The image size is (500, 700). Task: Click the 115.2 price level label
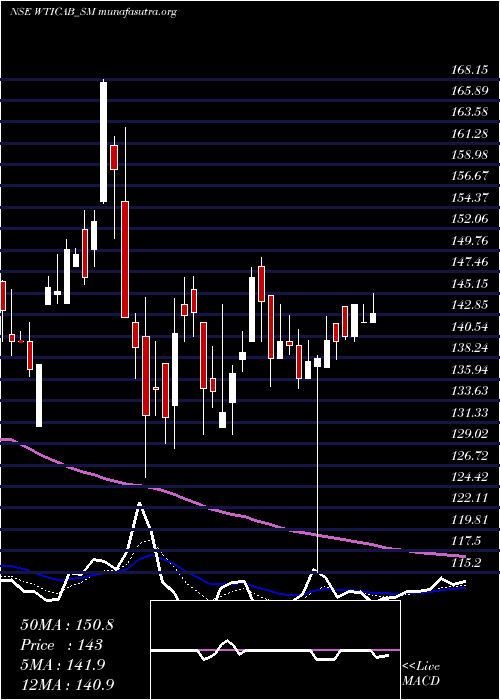[x=466, y=562]
